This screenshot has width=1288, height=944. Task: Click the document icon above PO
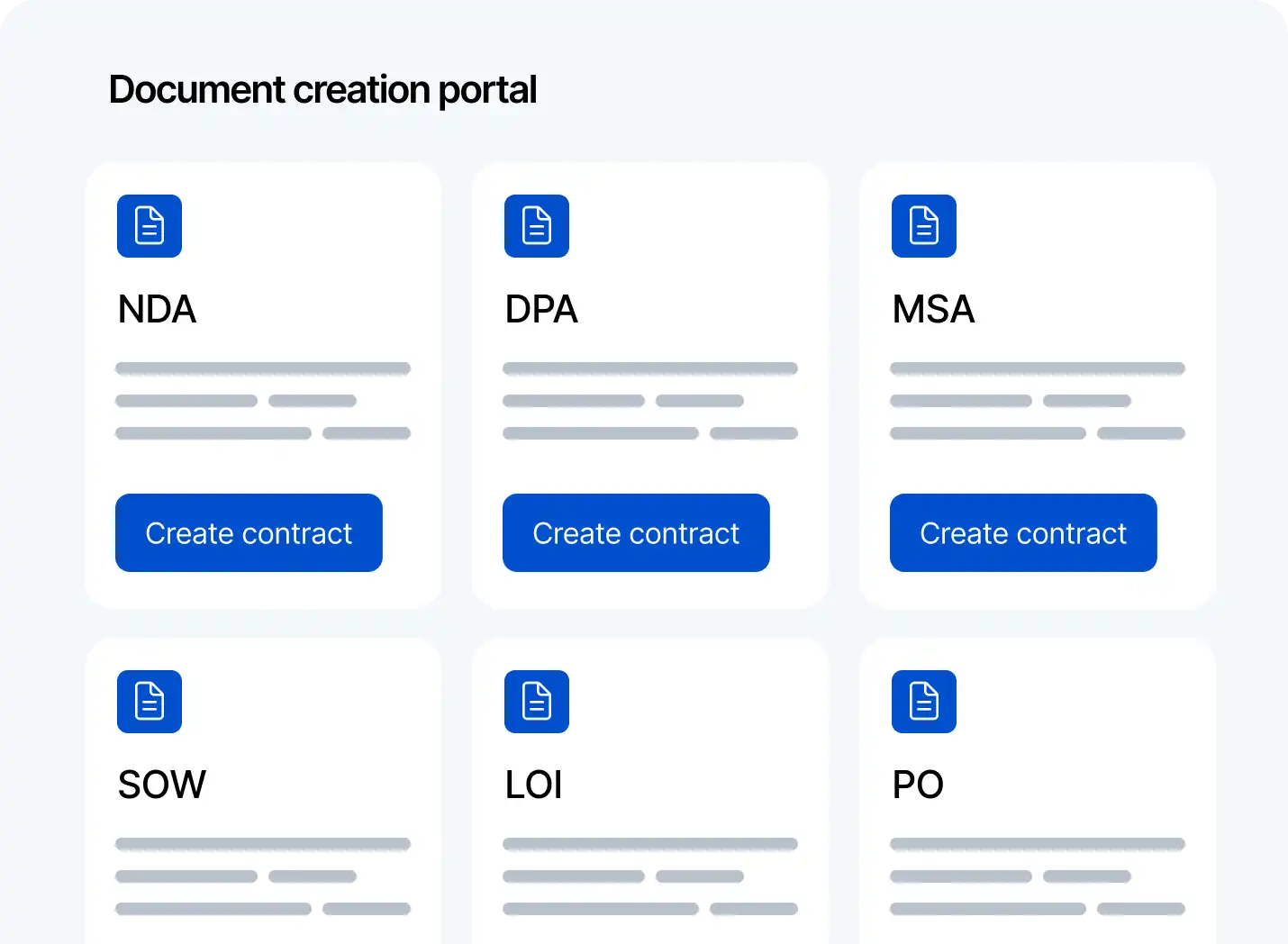point(924,702)
